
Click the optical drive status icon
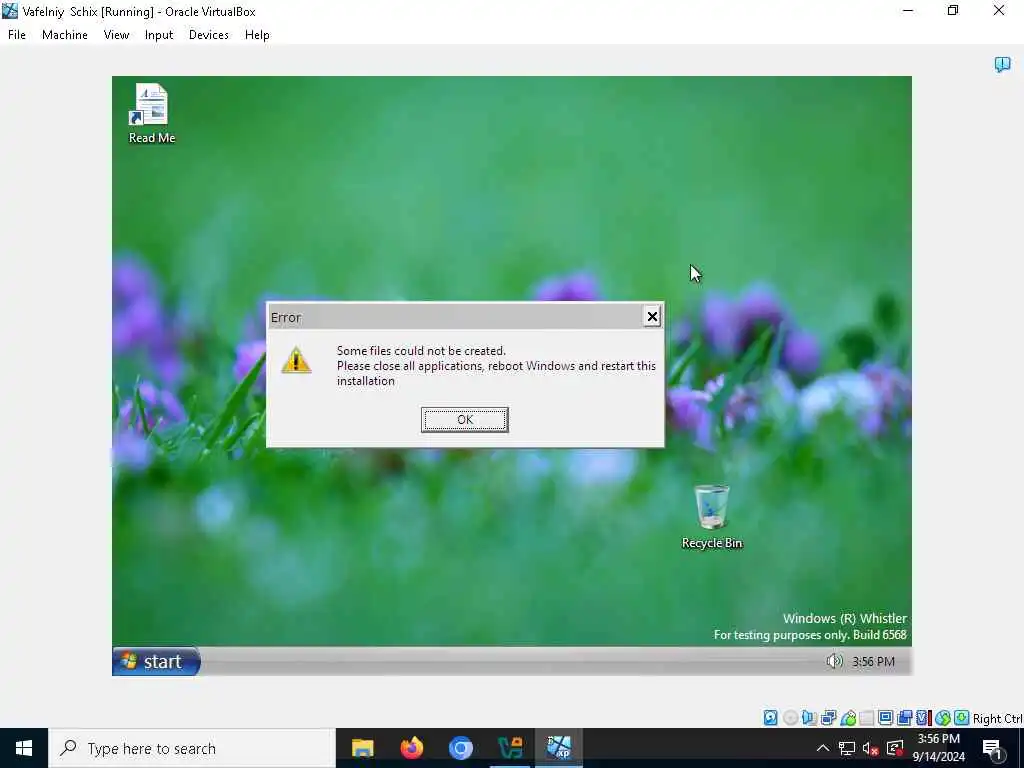pos(790,718)
